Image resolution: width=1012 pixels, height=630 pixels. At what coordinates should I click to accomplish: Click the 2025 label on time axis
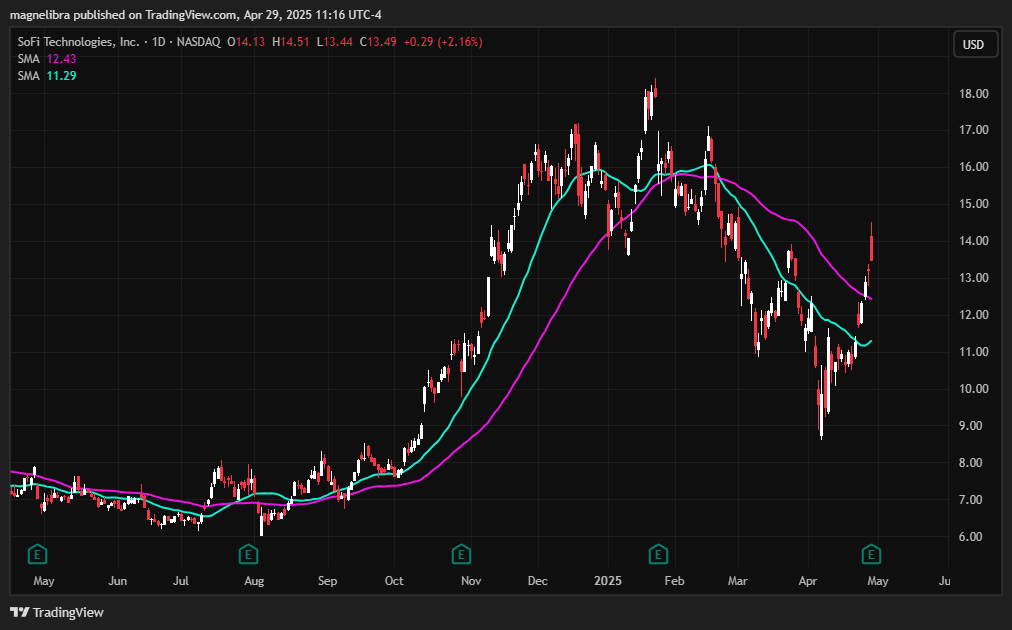click(608, 581)
